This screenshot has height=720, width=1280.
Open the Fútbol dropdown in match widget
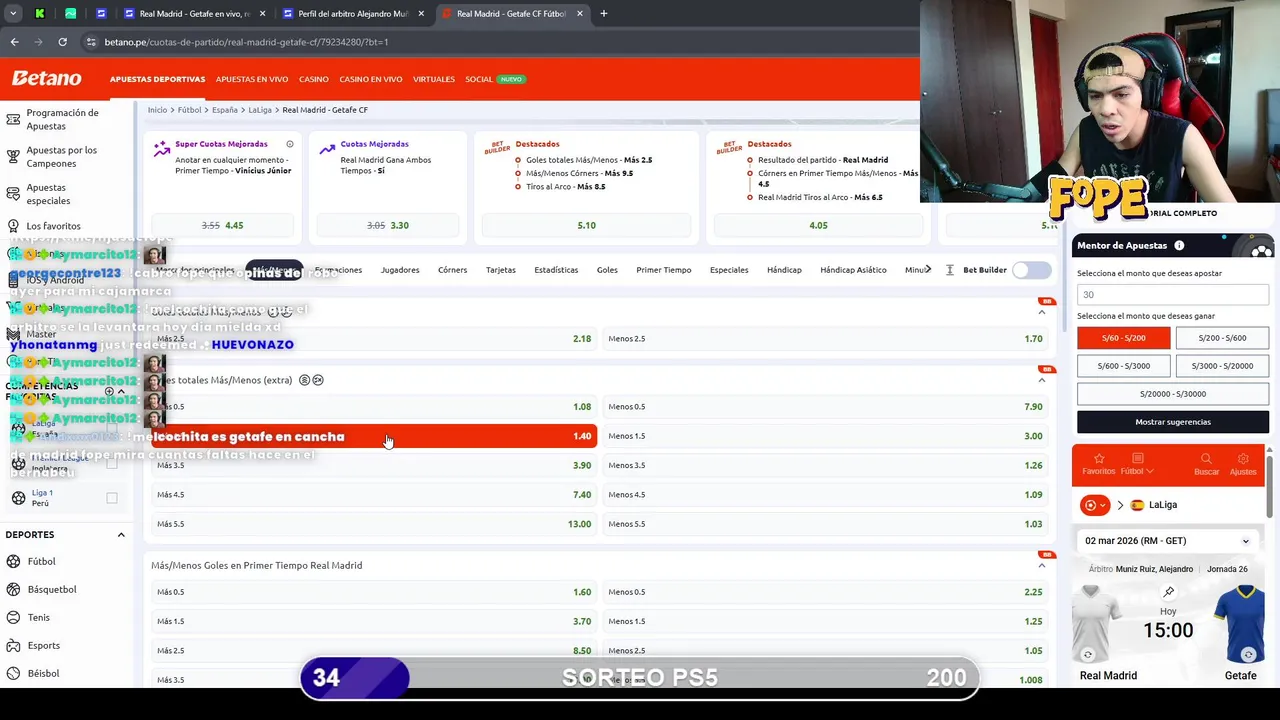point(1137,463)
